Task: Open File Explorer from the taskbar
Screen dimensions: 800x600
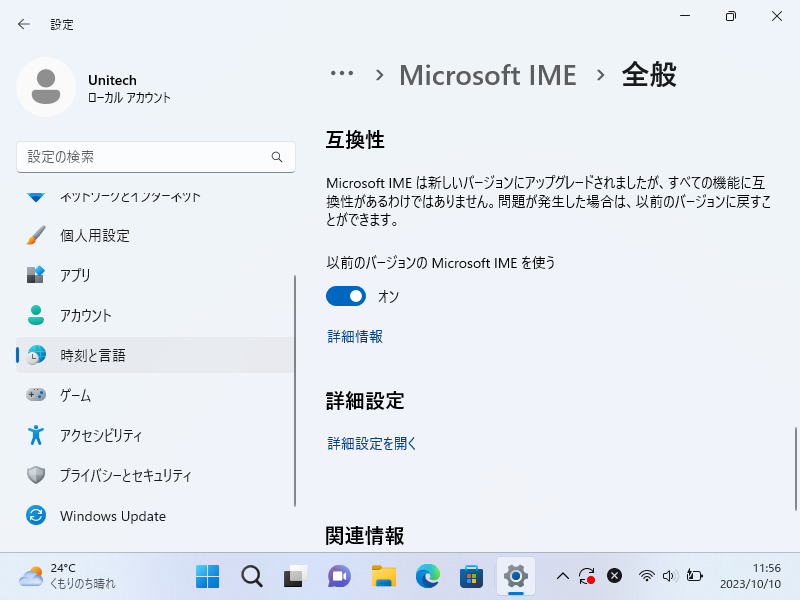Action: (x=384, y=577)
